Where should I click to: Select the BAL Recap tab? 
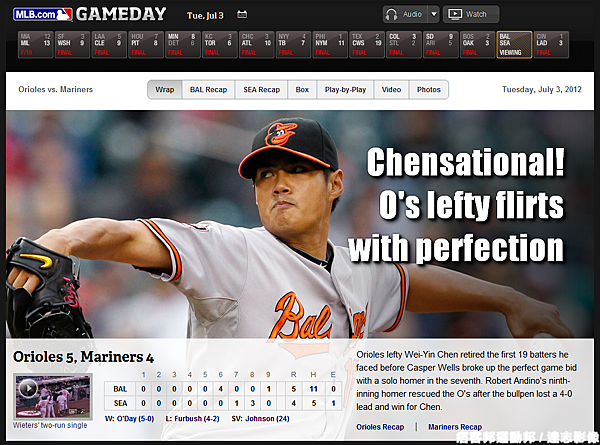pos(209,90)
